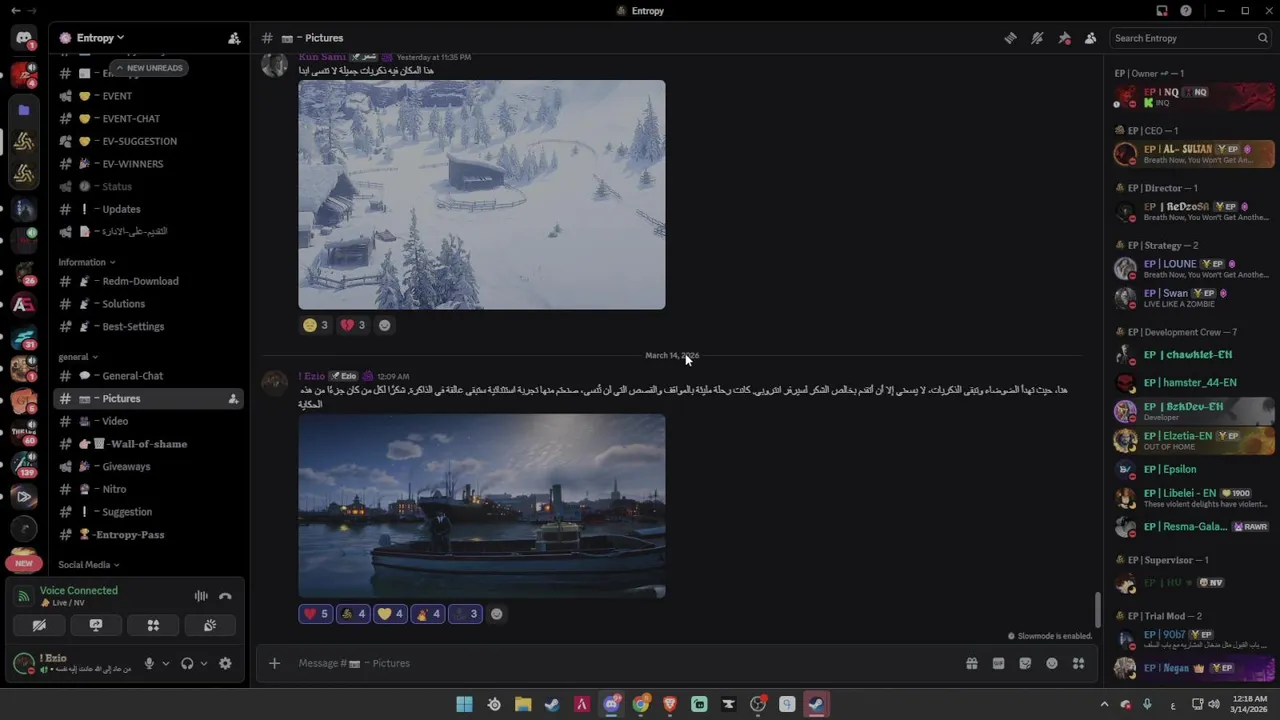
Task: Show hidden icons in system tray
Action: tap(1104, 704)
